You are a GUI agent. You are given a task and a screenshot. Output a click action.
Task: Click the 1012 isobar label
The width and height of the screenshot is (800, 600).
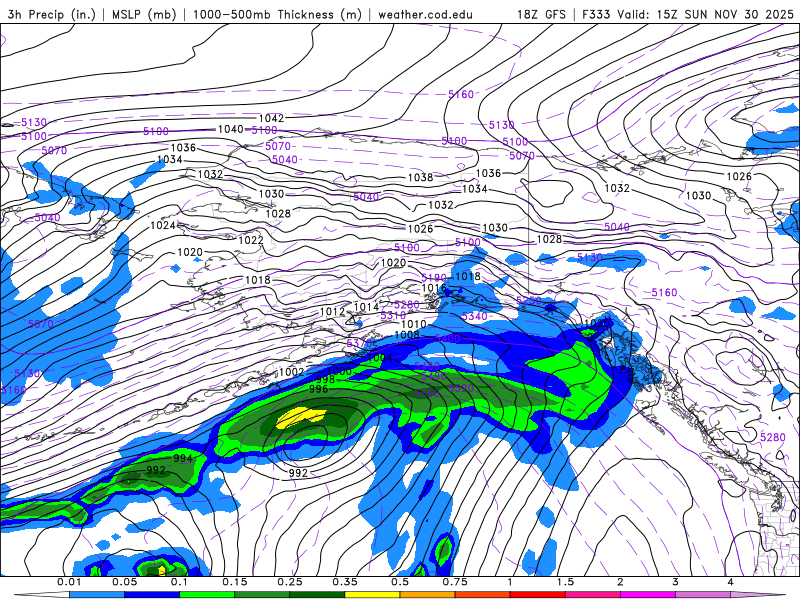333,312
